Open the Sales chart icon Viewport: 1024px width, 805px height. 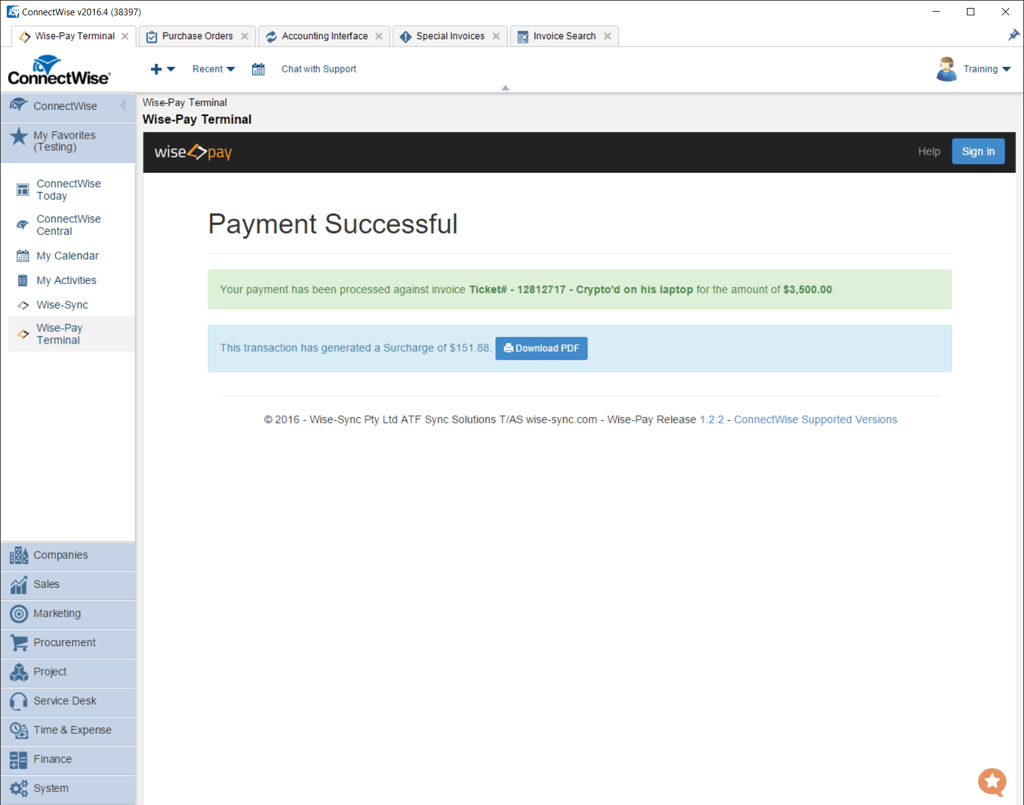(x=19, y=584)
